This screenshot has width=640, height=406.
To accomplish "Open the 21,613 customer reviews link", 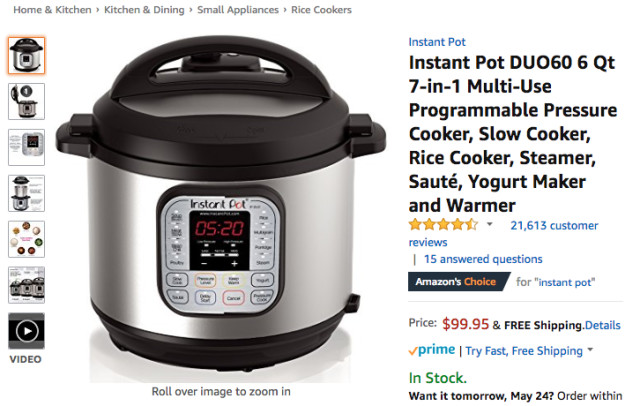I will coord(503,234).
